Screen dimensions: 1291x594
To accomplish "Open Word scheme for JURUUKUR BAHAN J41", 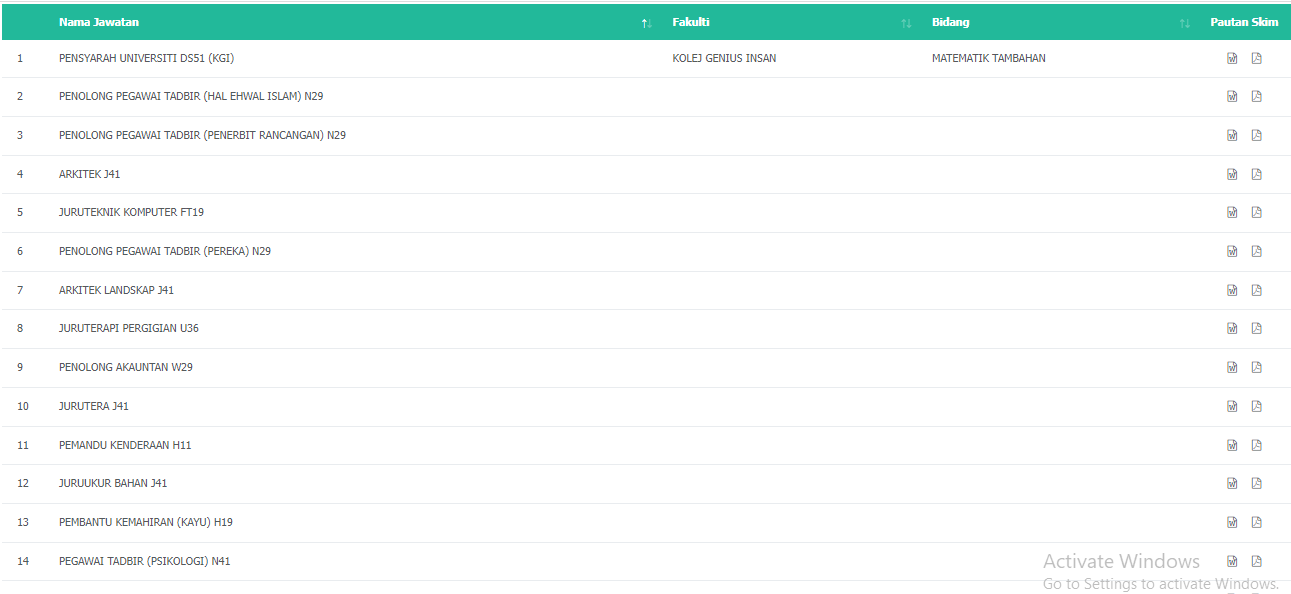I will [1232, 483].
